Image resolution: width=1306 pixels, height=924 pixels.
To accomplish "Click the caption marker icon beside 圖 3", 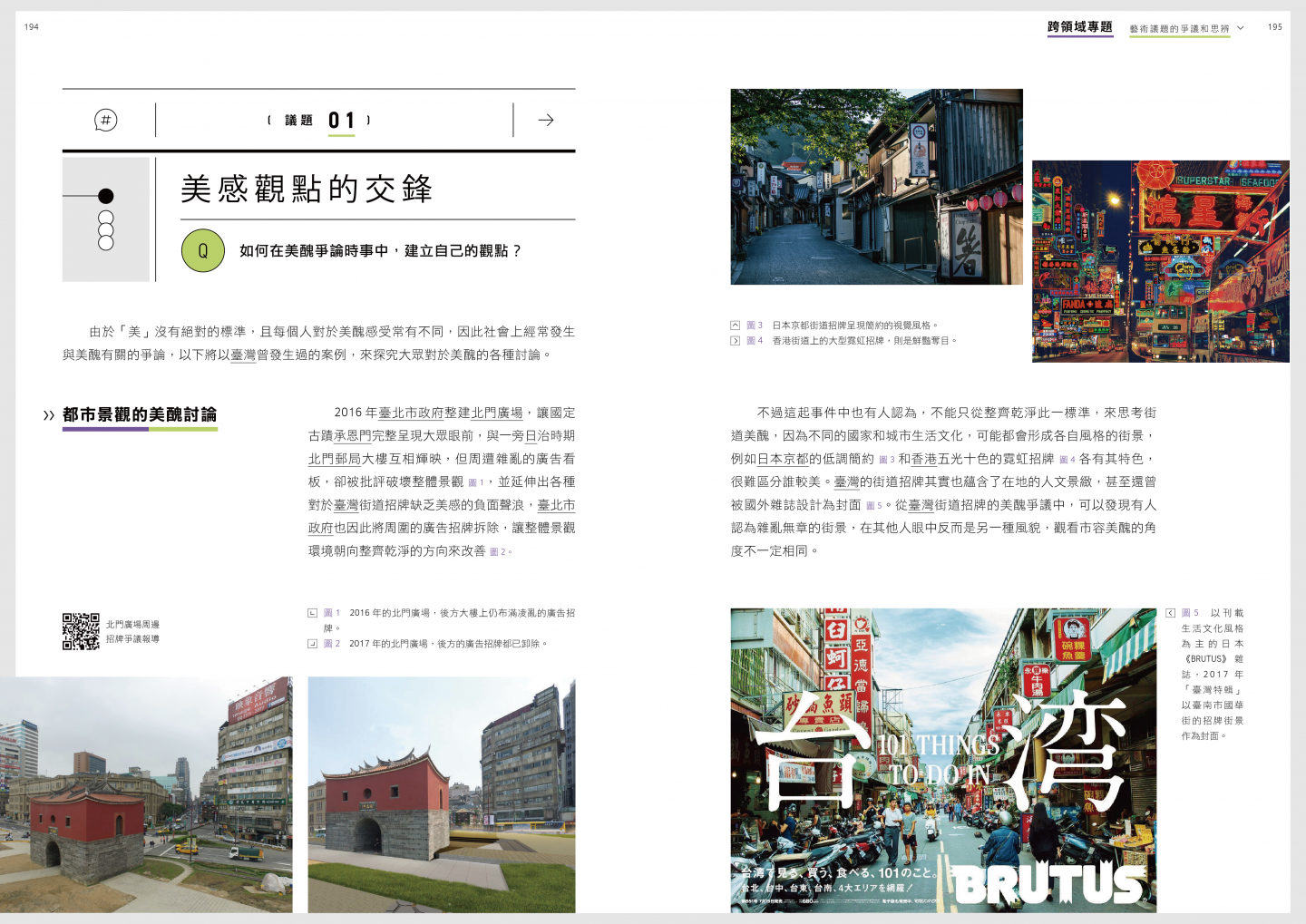I will tap(736, 326).
